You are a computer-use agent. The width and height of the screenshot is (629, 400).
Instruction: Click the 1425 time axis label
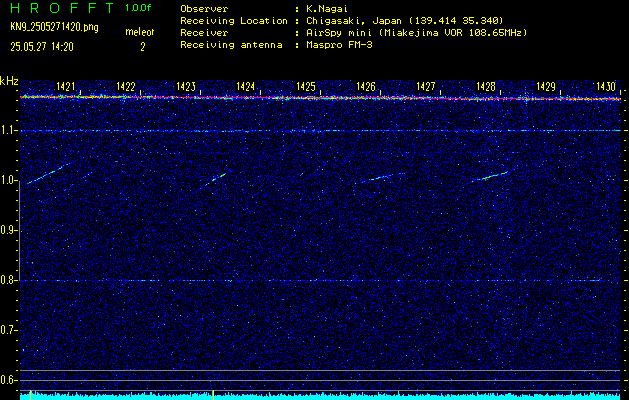tap(306, 86)
